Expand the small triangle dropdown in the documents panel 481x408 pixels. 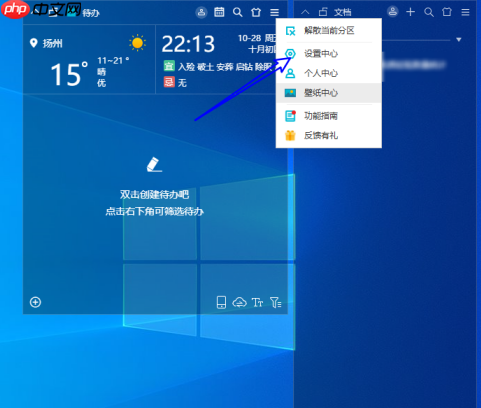click(459, 40)
